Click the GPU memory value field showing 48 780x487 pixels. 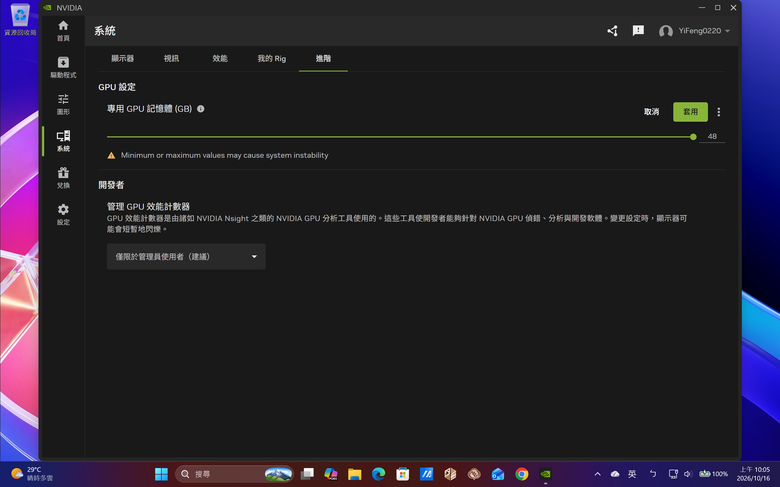pos(712,136)
